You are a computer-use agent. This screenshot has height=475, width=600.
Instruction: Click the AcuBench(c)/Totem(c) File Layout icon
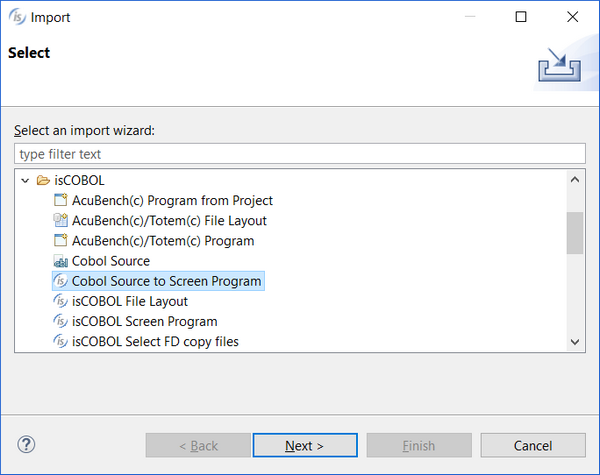tap(60, 220)
